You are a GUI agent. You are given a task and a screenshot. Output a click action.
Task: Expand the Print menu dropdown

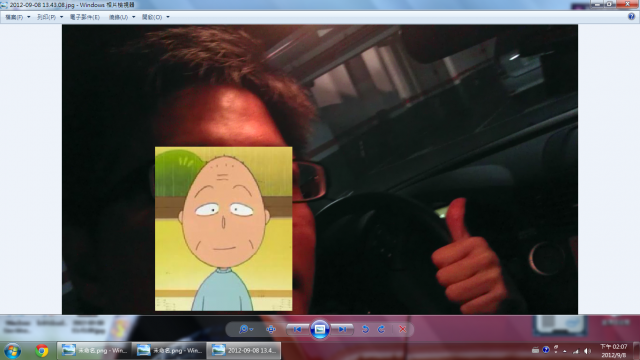point(50,17)
